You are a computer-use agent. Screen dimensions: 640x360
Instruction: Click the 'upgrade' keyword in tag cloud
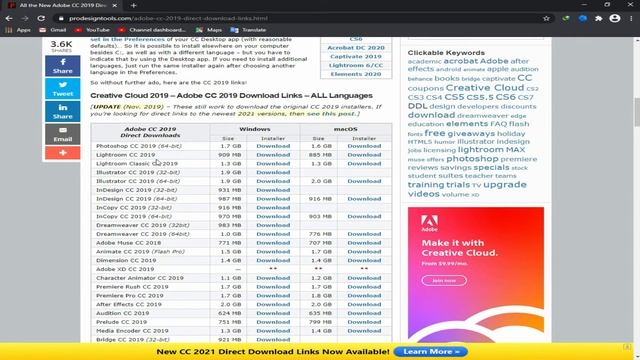click(505, 184)
